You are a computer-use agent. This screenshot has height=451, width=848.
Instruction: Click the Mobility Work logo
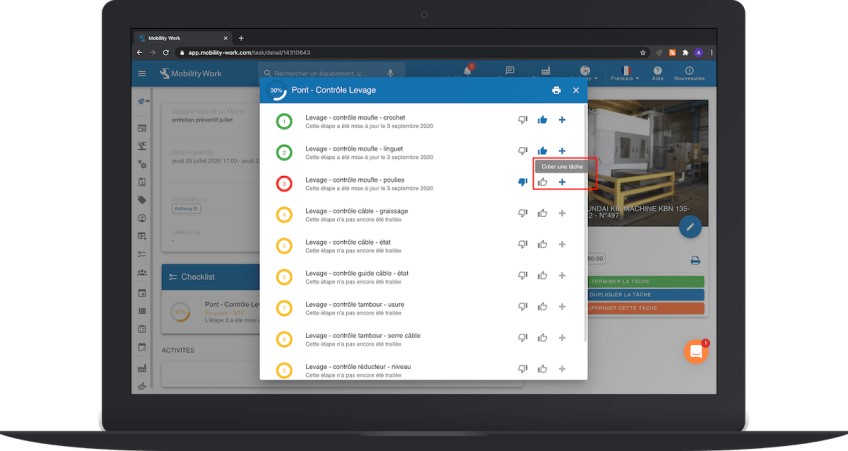(190, 74)
